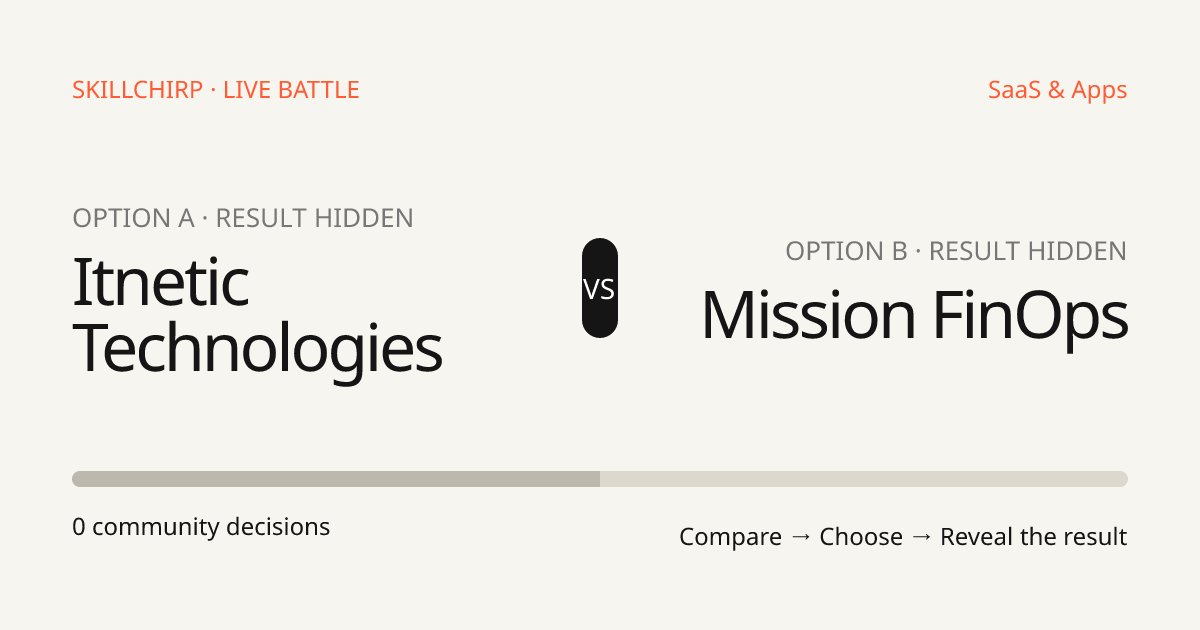Click RESULT HIDDEN under Option A
Viewport: 1200px width, 630px height.
[x=314, y=218]
